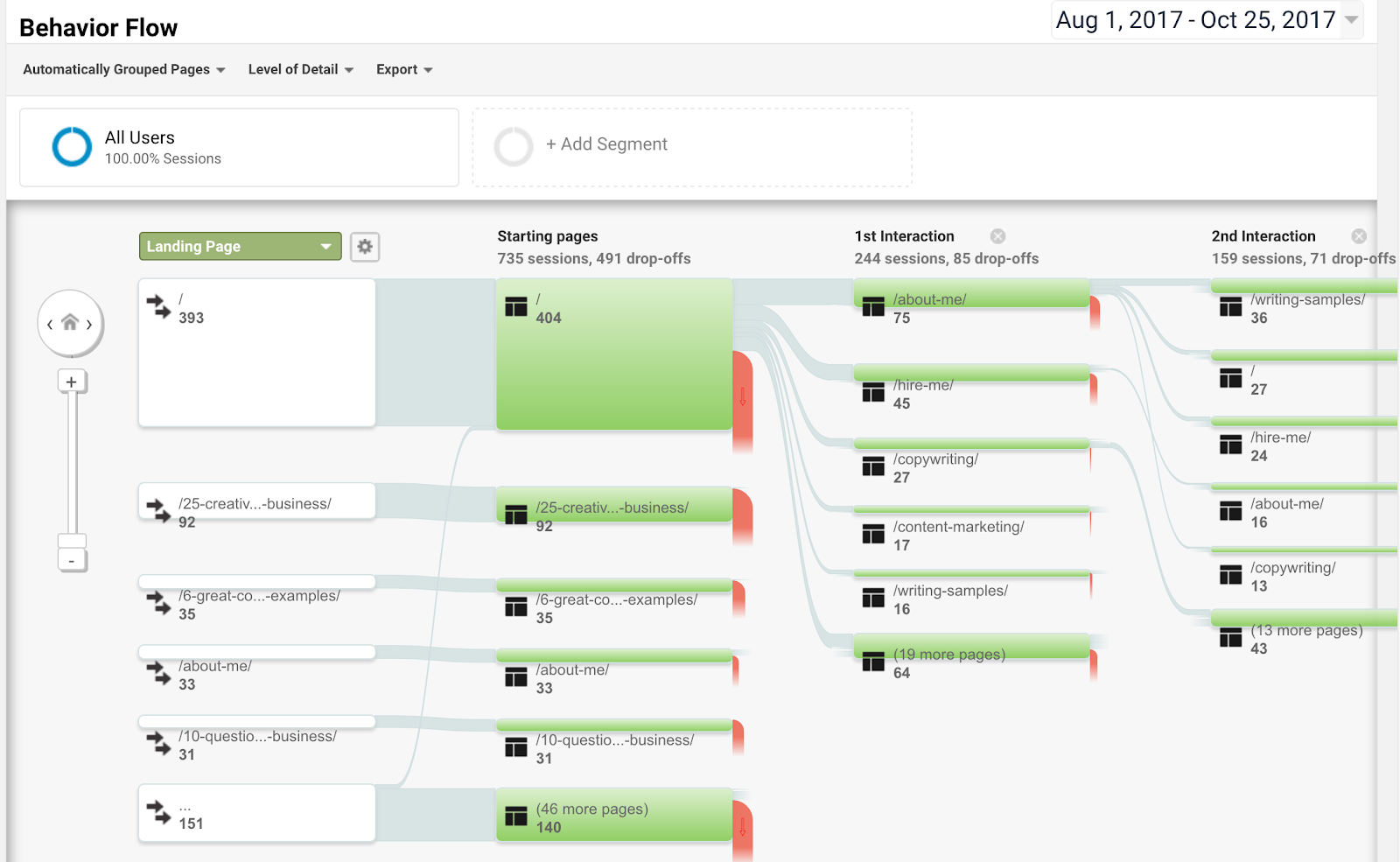Pan flow left with the left arrow
The width and height of the screenshot is (1400, 862).
point(50,325)
